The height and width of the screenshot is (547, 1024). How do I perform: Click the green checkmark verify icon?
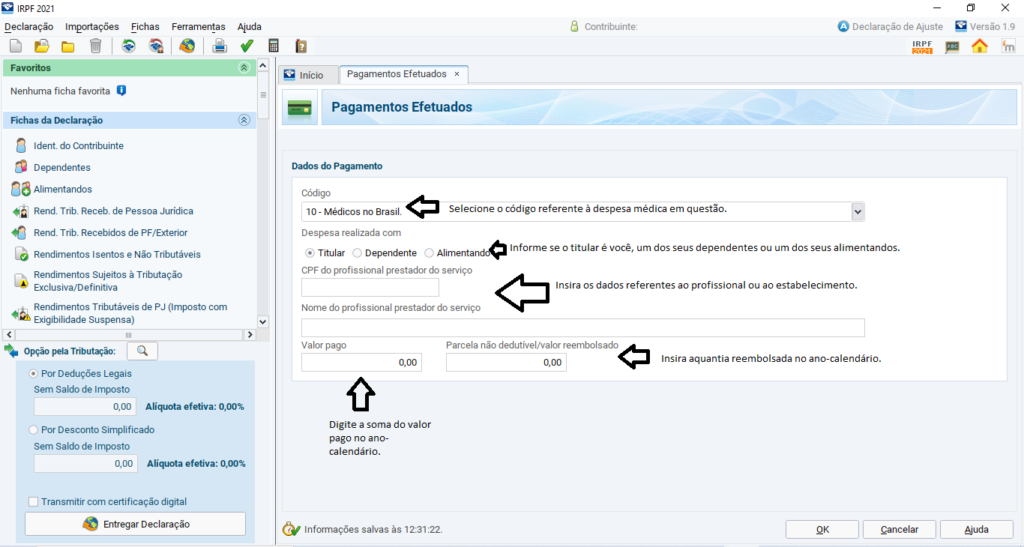pos(247,46)
